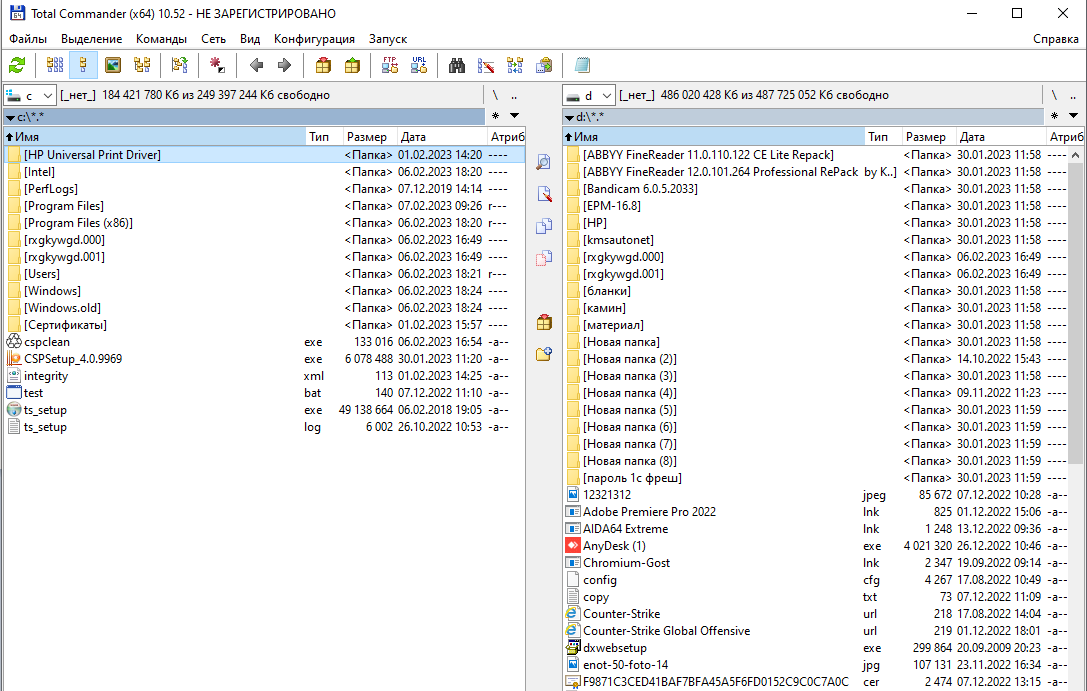Open the Команды menu

(162, 39)
